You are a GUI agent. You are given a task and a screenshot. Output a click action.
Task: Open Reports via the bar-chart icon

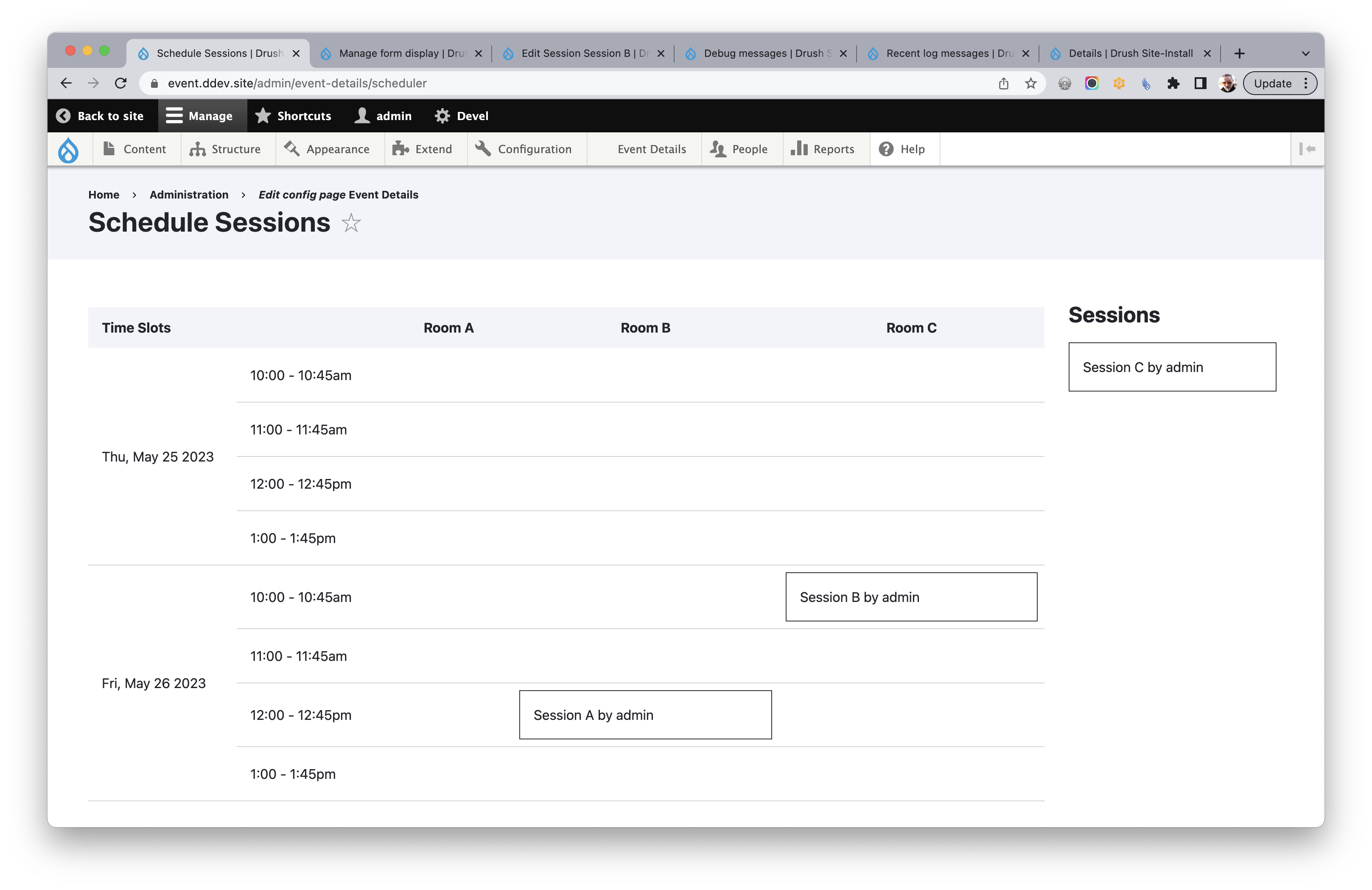[801, 149]
